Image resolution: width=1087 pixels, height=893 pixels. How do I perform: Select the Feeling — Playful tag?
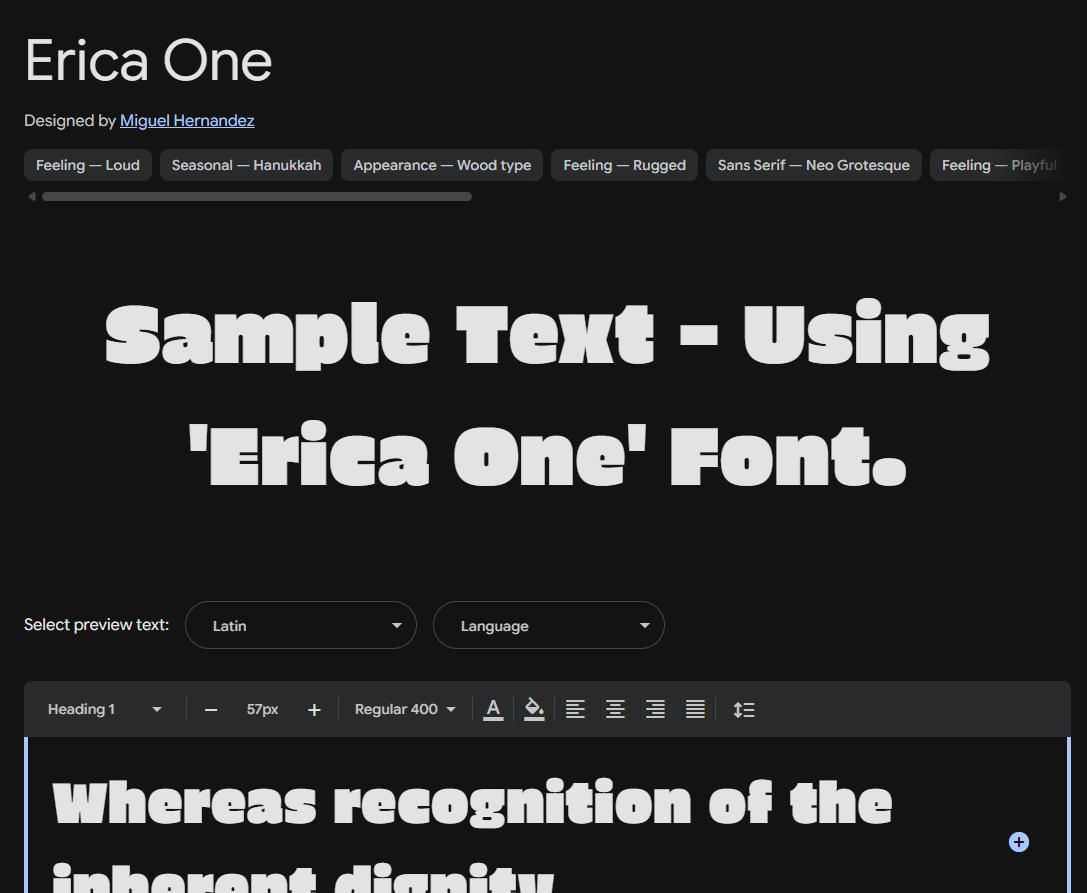point(997,165)
